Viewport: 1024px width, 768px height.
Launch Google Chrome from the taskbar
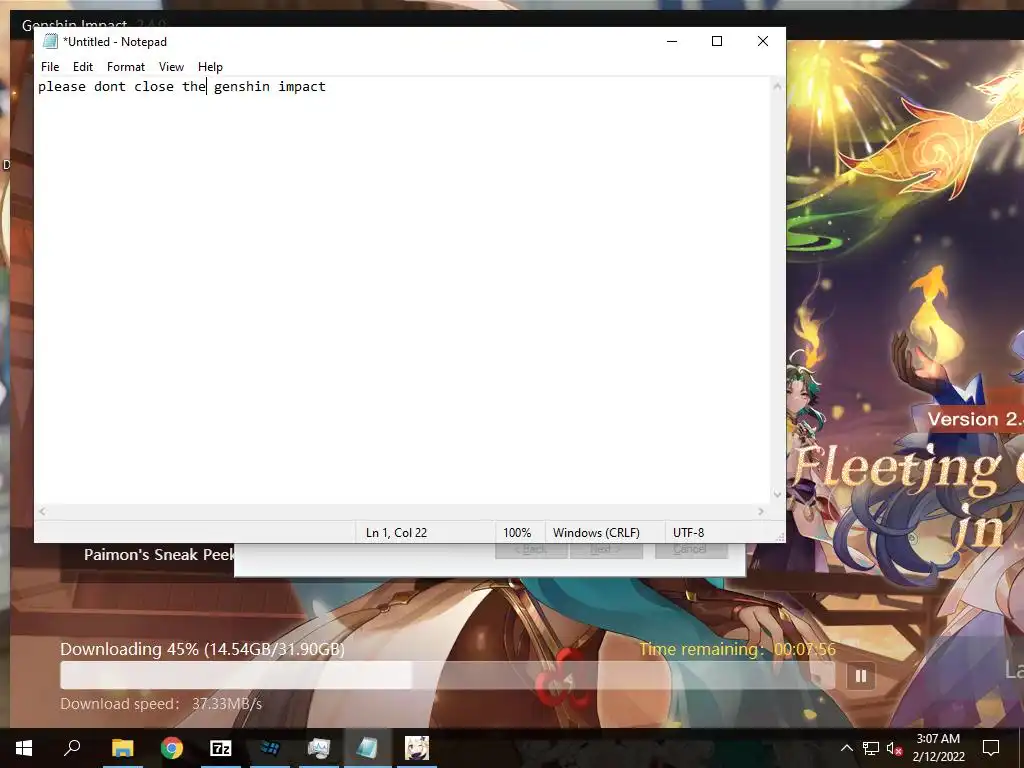click(x=172, y=748)
